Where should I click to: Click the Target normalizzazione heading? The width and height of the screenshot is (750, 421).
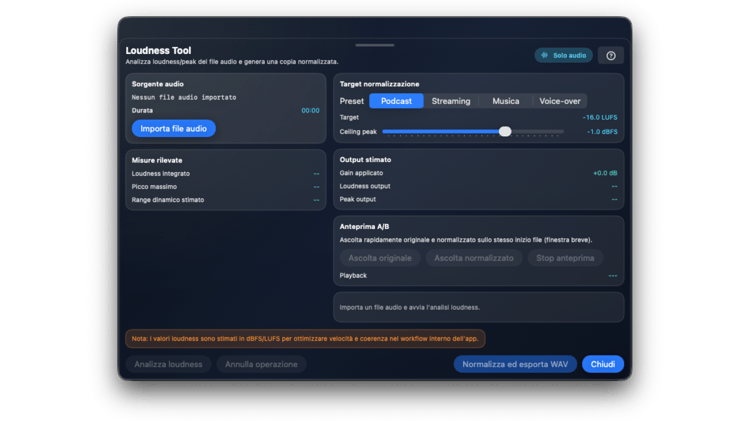click(x=379, y=84)
